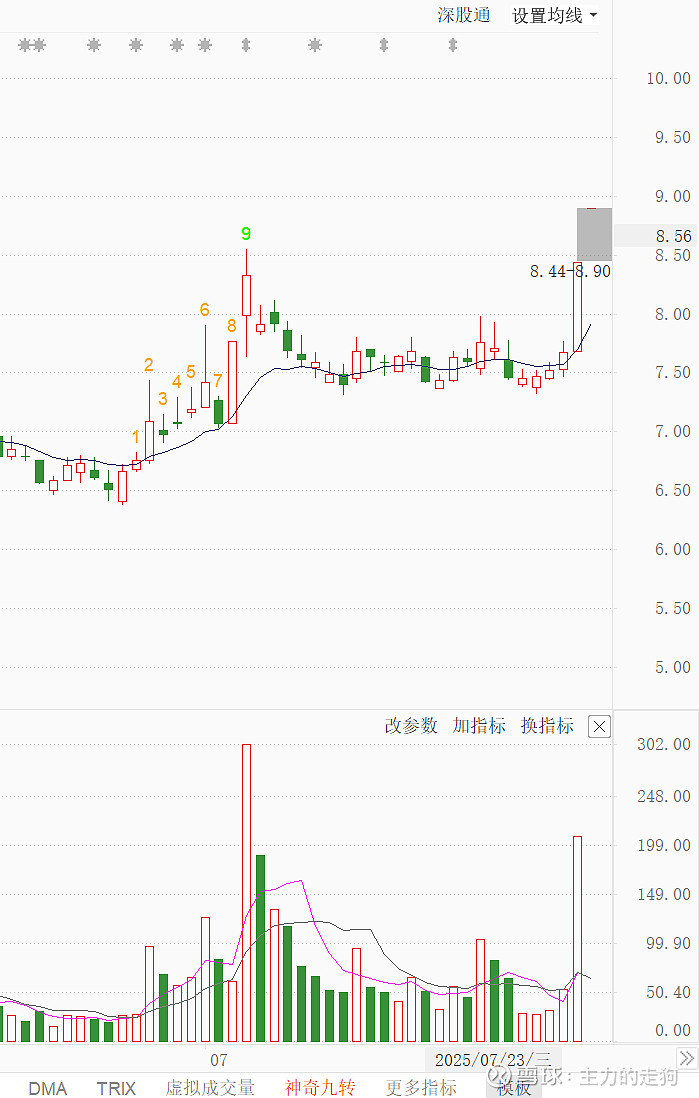
Task: Click the date label 2025/07/23/三
Action: click(493, 1060)
